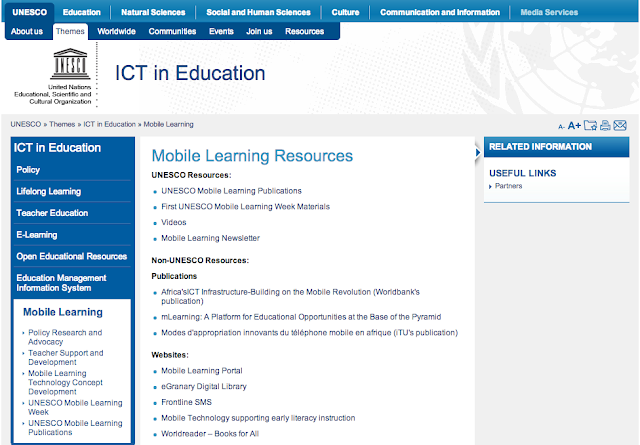
Task: Open Mobile Learning Portal link
Action: click(x=202, y=371)
